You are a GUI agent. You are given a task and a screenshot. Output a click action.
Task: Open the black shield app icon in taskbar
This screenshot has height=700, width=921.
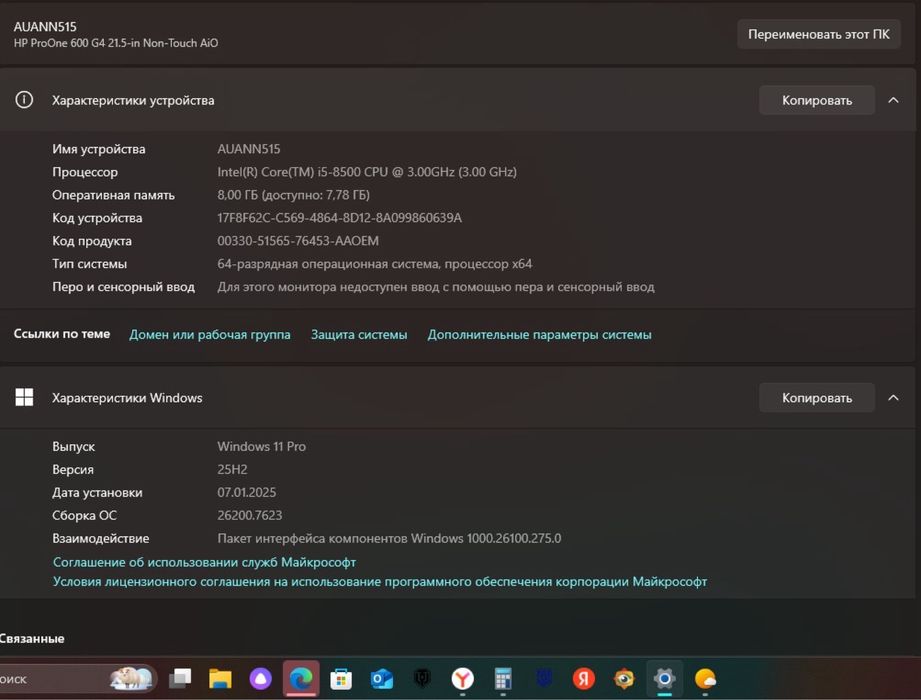(422, 679)
